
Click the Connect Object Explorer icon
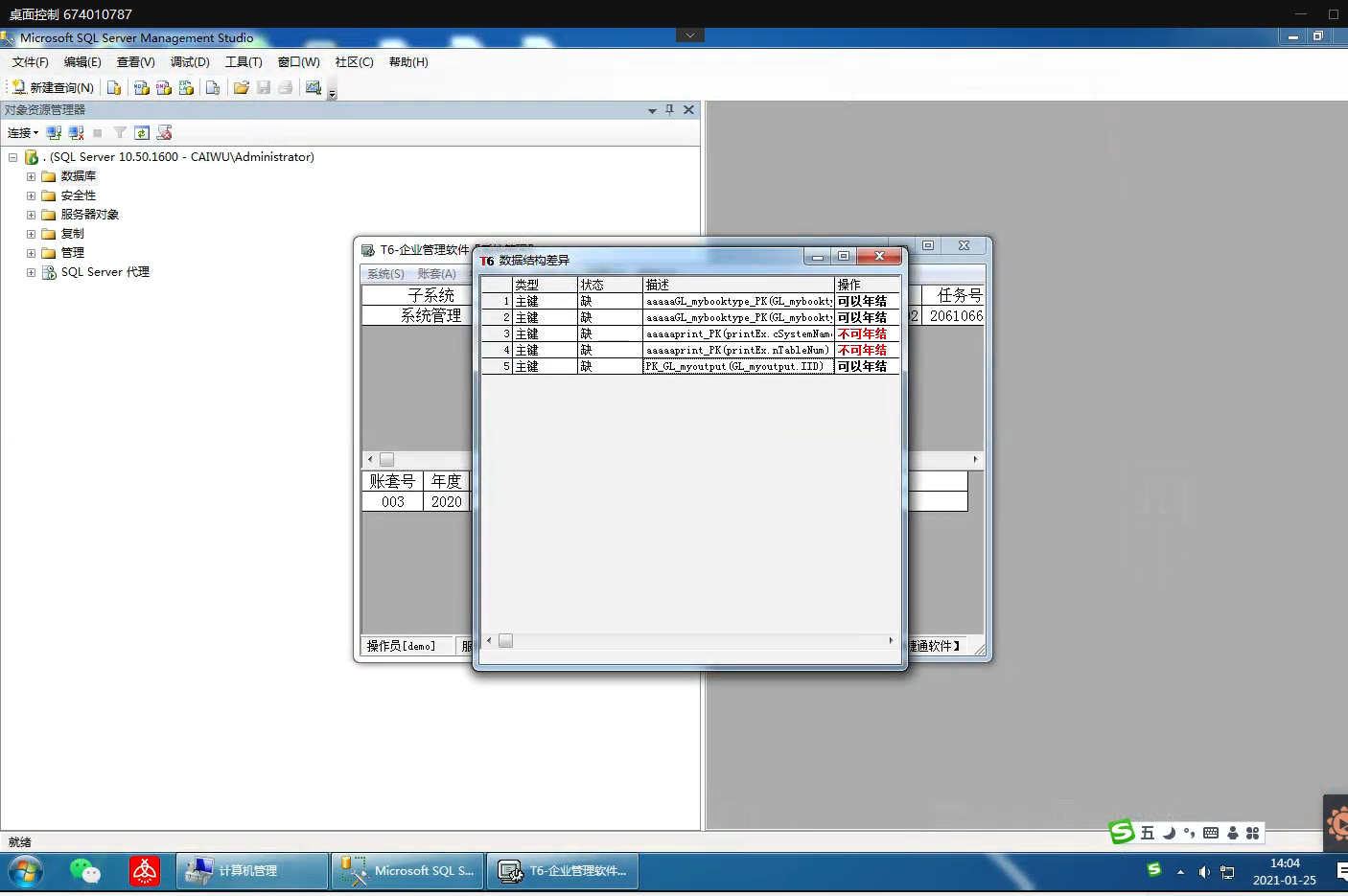[x=54, y=133]
